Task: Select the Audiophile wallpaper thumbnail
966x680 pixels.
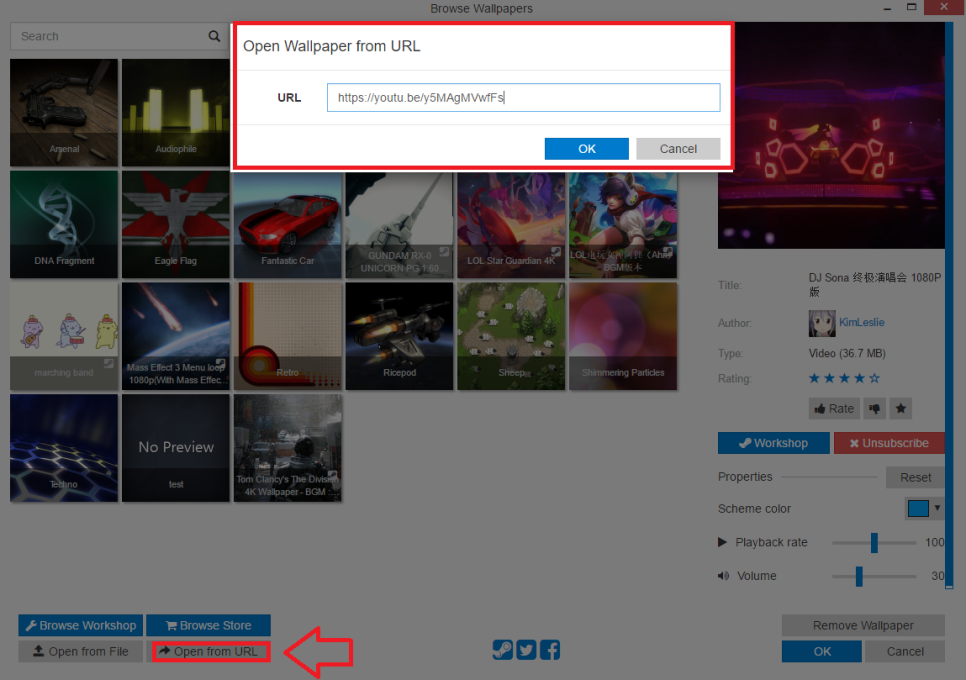Action: pos(176,113)
